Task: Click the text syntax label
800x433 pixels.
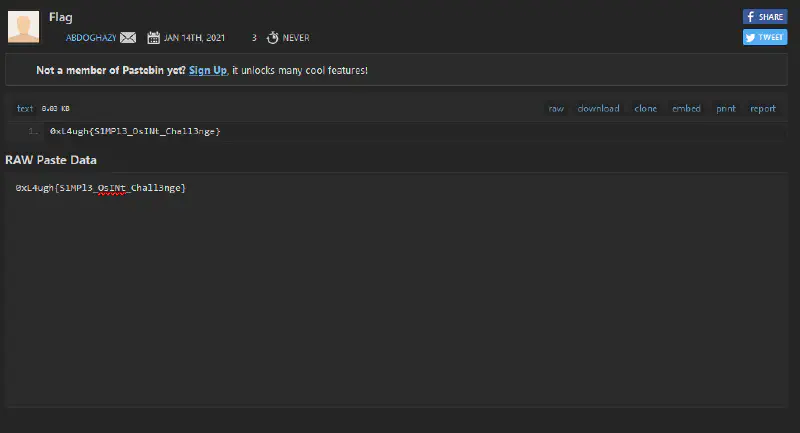Action: click(x=25, y=108)
